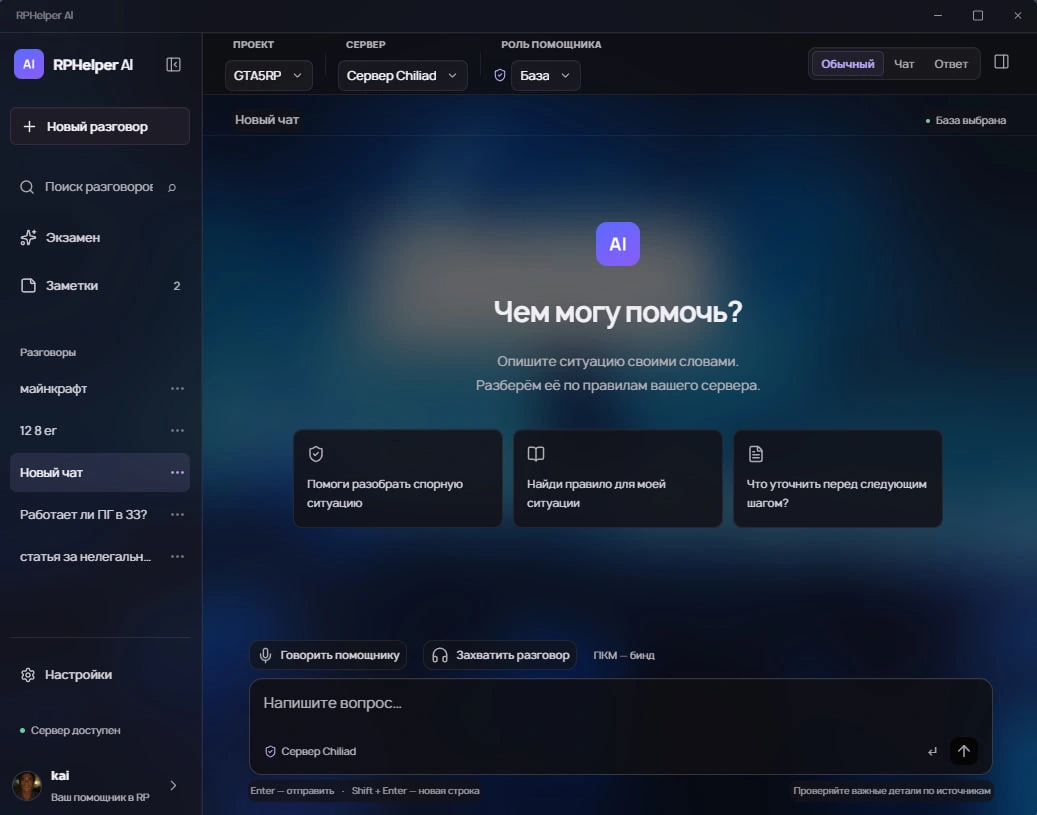The width and height of the screenshot is (1037, 815).
Task: Click the RPHelper AI logo badge
Action: click(28, 64)
